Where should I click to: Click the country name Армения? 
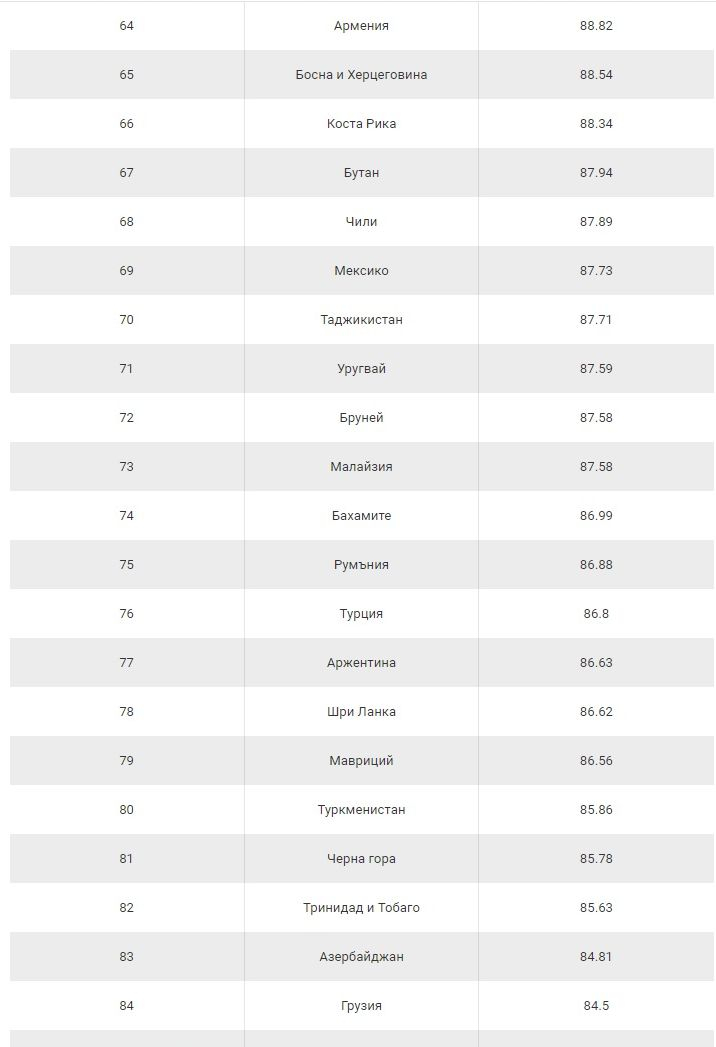[361, 25]
